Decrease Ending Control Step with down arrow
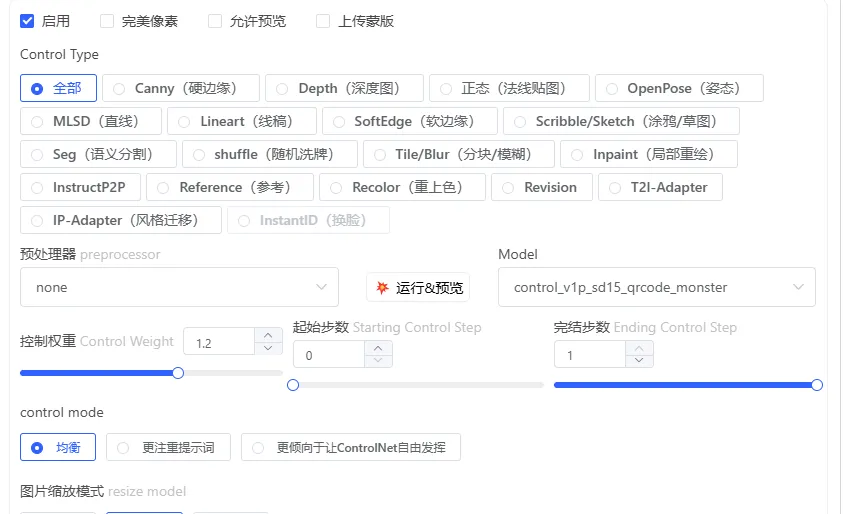The width and height of the screenshot is (848, 514). (x=639, y=361)
